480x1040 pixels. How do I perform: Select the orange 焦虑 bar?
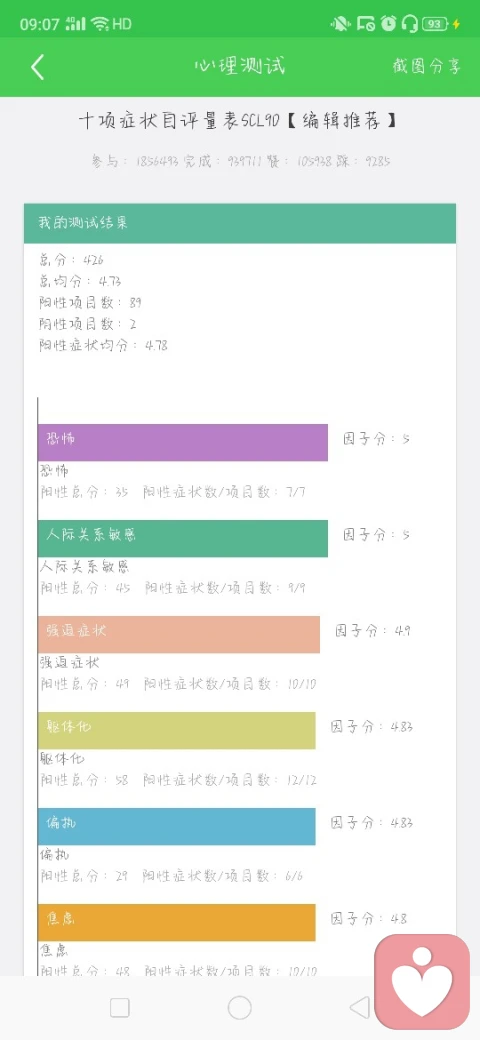[176, 922]
